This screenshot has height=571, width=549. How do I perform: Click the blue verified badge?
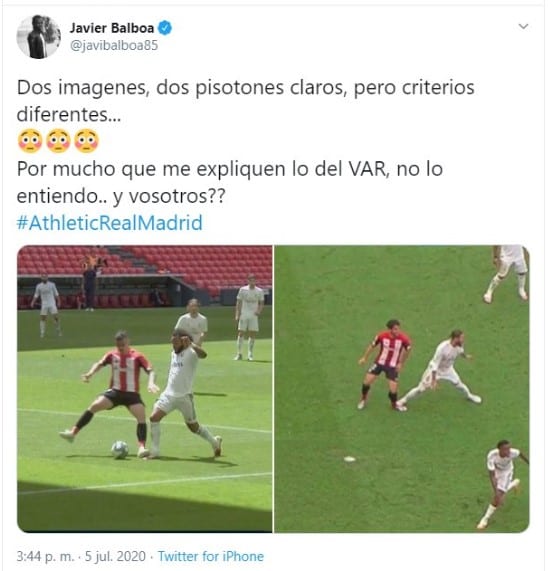tap(165, 28)
